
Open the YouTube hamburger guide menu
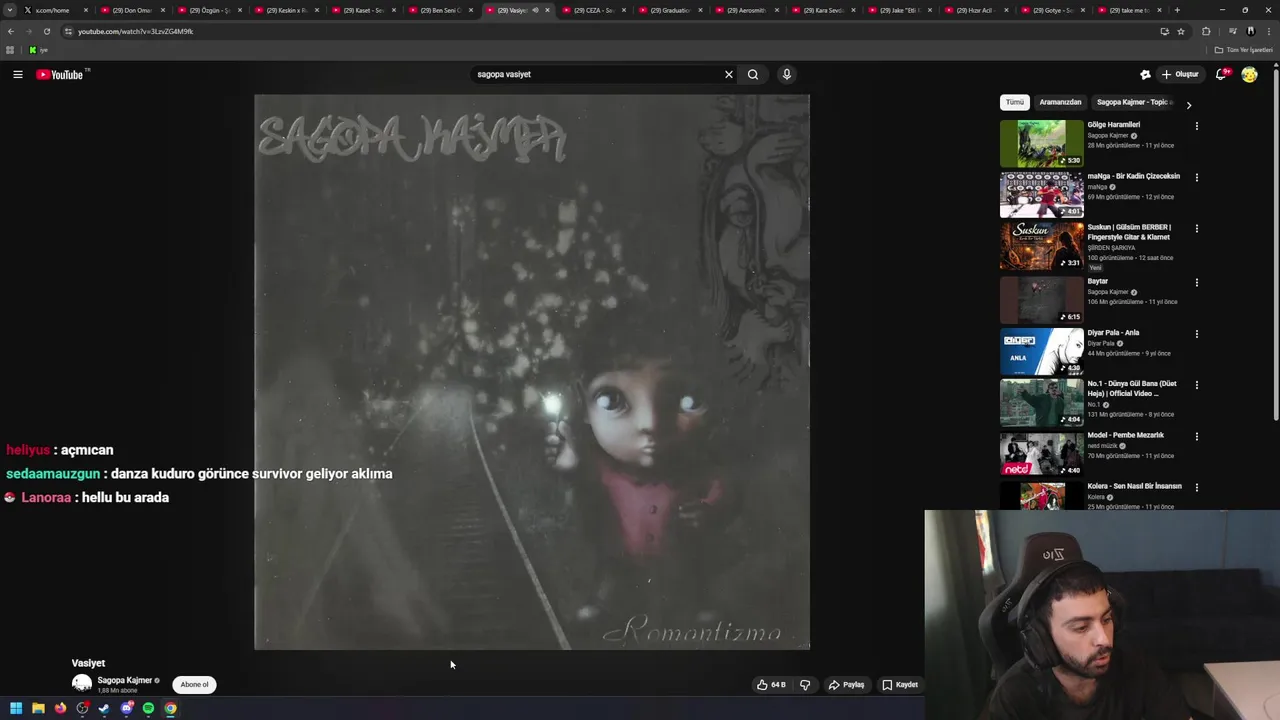click(x=17, y=74)
